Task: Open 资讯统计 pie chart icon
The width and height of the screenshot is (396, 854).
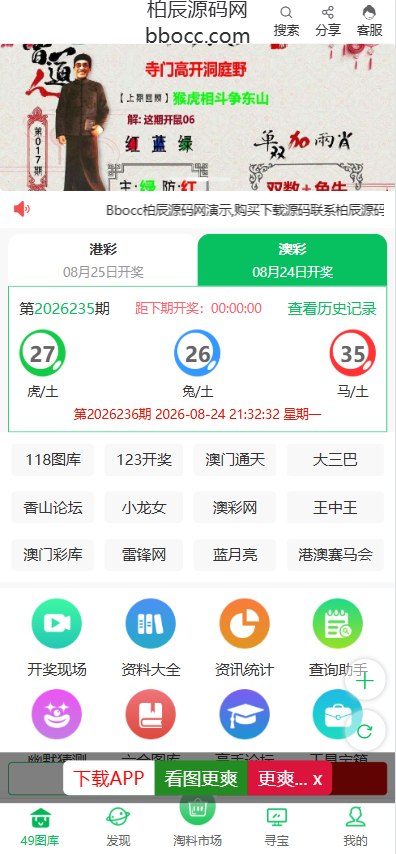Action: click(245, 623)
